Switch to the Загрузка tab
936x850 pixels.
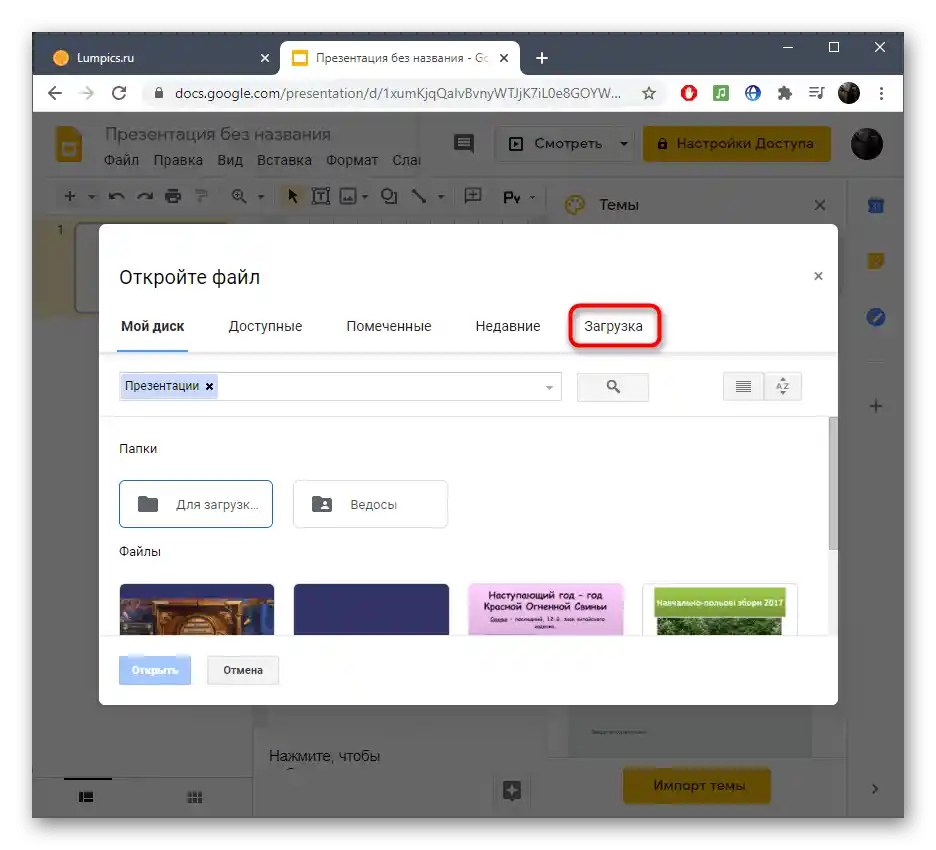coord(613,327)
